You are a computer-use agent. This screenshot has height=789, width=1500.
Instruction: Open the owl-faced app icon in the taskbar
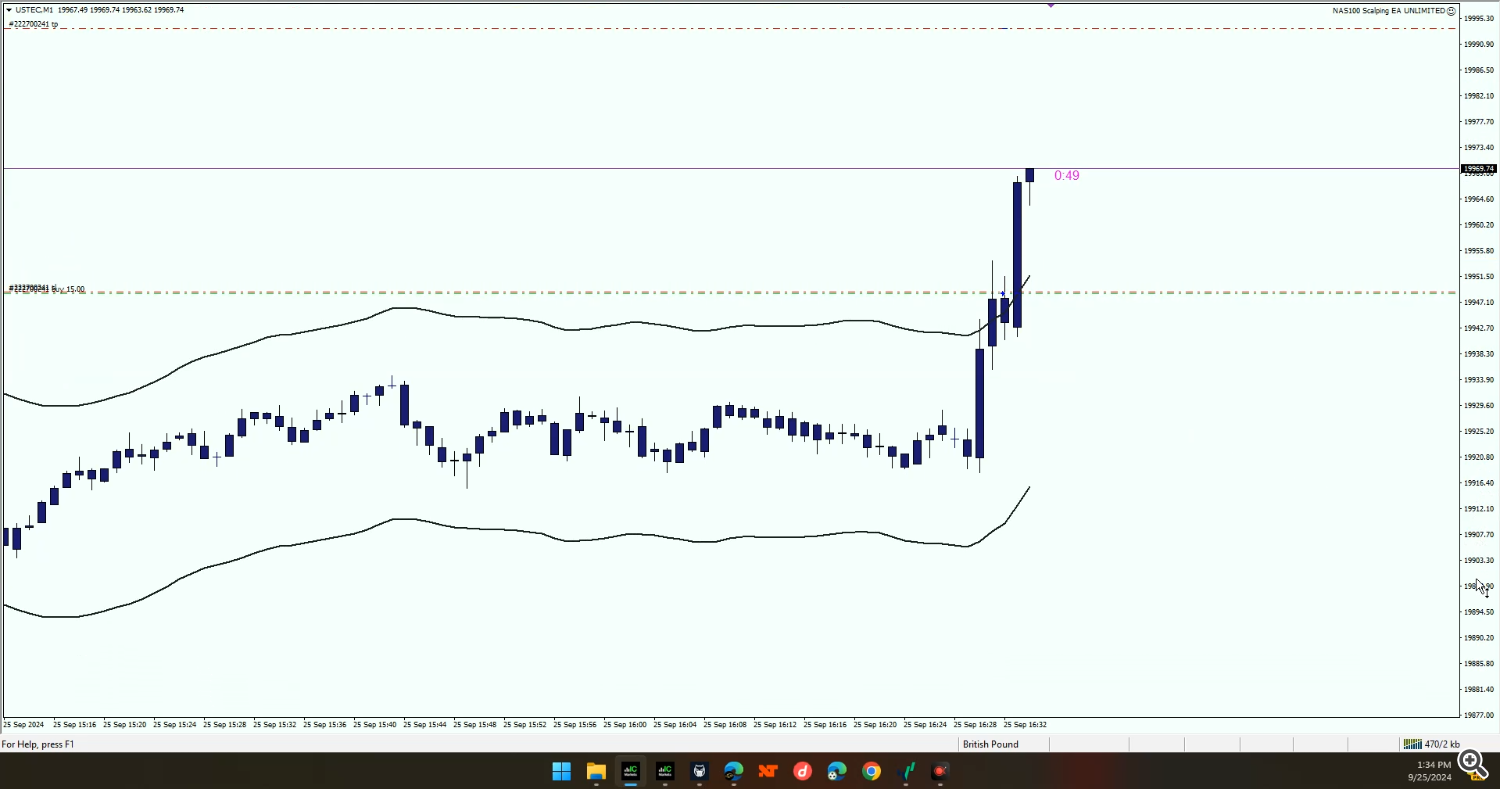699,771
